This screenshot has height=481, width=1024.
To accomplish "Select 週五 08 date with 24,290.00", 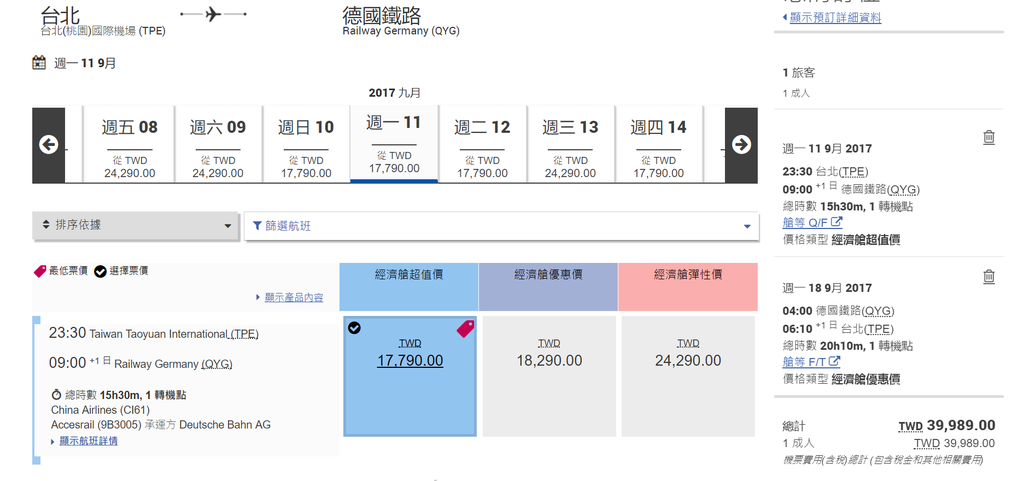I will point(129,145).
